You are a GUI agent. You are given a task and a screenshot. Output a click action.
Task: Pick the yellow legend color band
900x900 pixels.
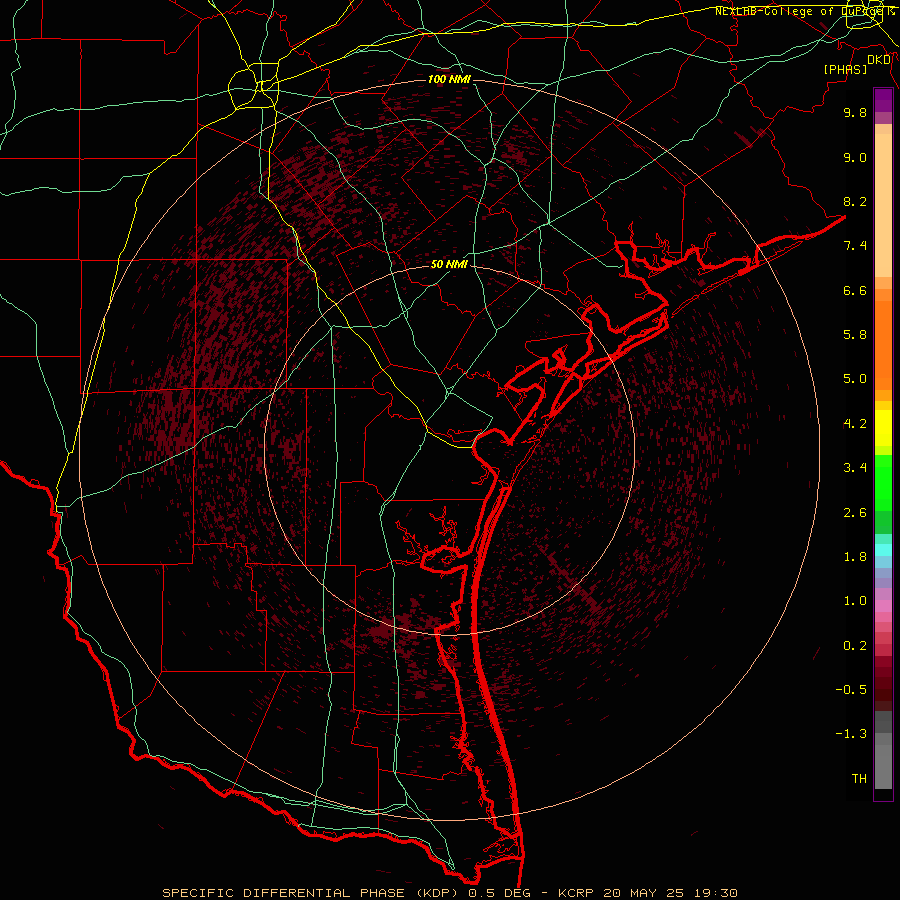pyautogui.click(x=883, y=428)
